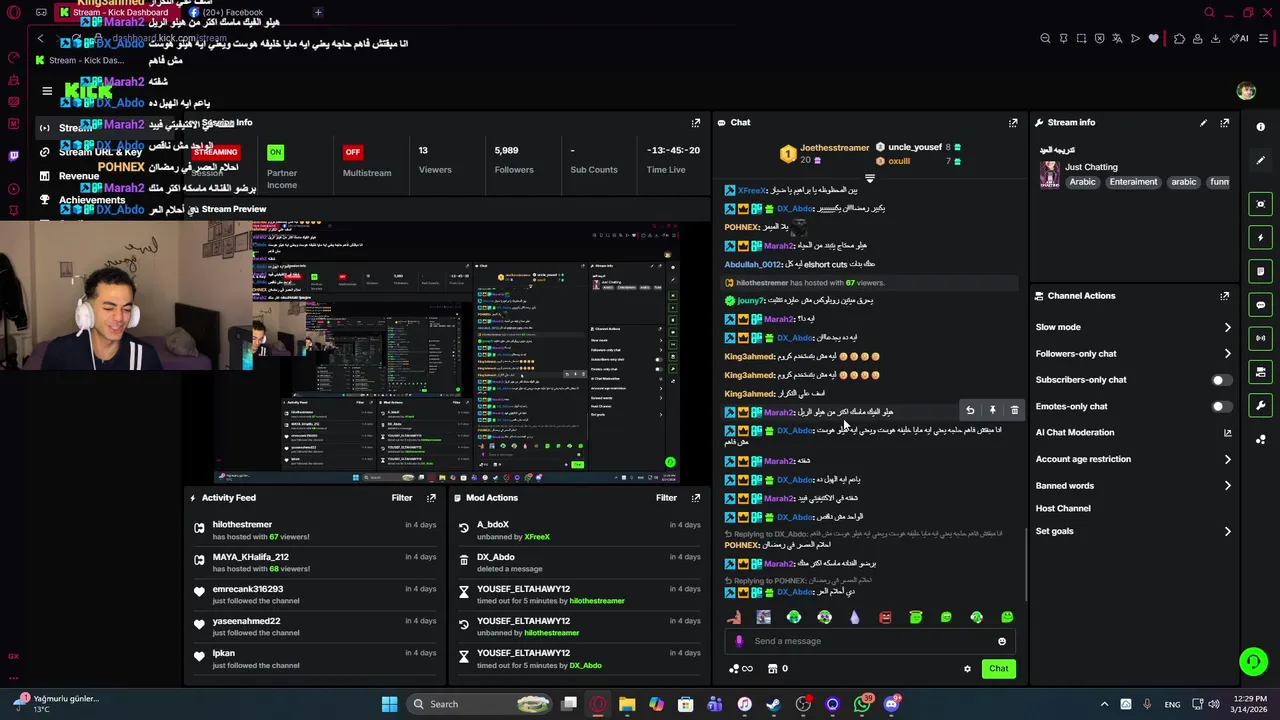Expand Banned words settings

[1228, 486]
